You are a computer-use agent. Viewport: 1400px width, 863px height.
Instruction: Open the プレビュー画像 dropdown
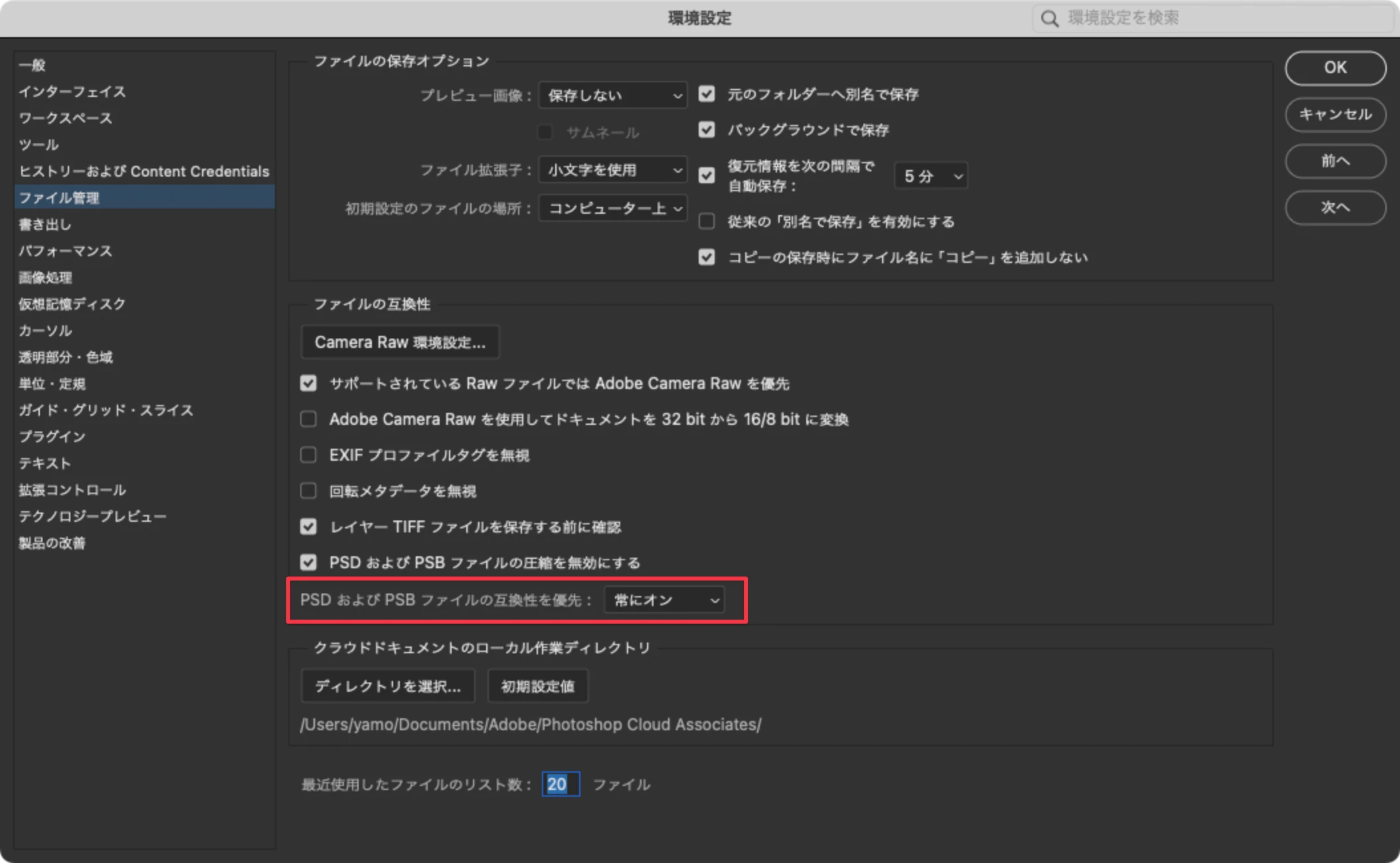(x=612, y=96)
